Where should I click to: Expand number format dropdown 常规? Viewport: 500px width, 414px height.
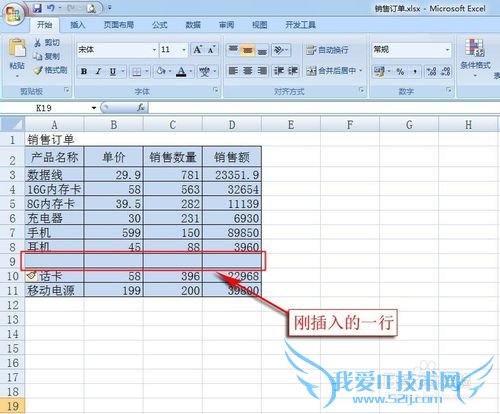click(x=447, y=50)
